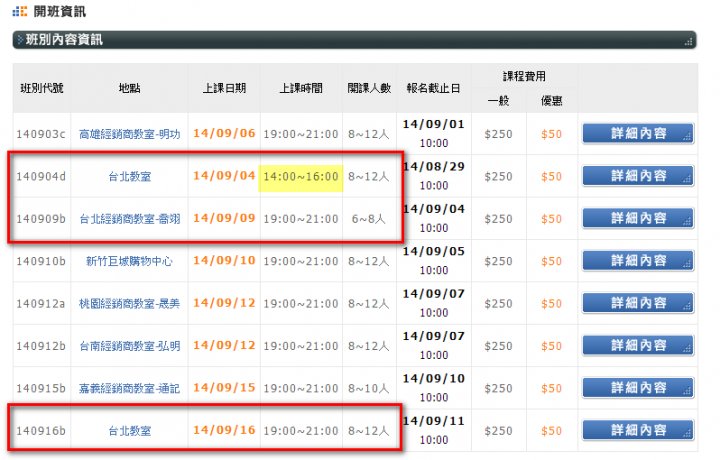Click 開課人數 column header
Viewport: 720px width, 460px height.
[369, 88]
